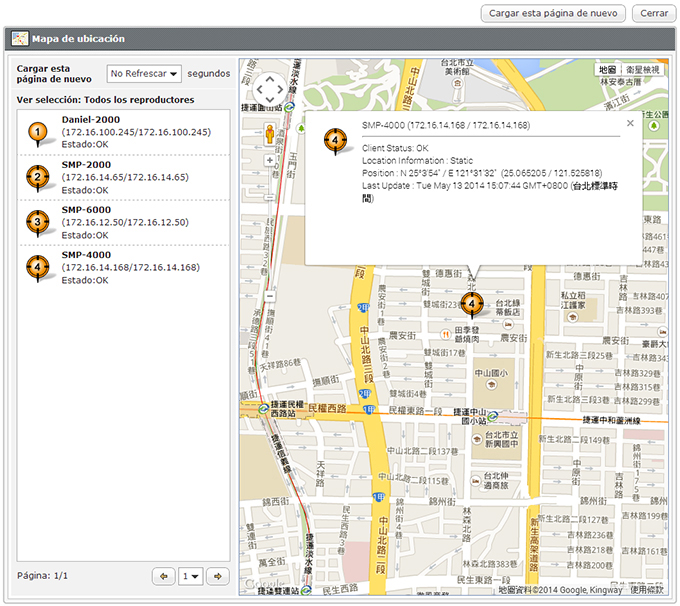Select SMP-4000 entry in player list
This screenshot has height=606, width=680.
click(130, 267)
